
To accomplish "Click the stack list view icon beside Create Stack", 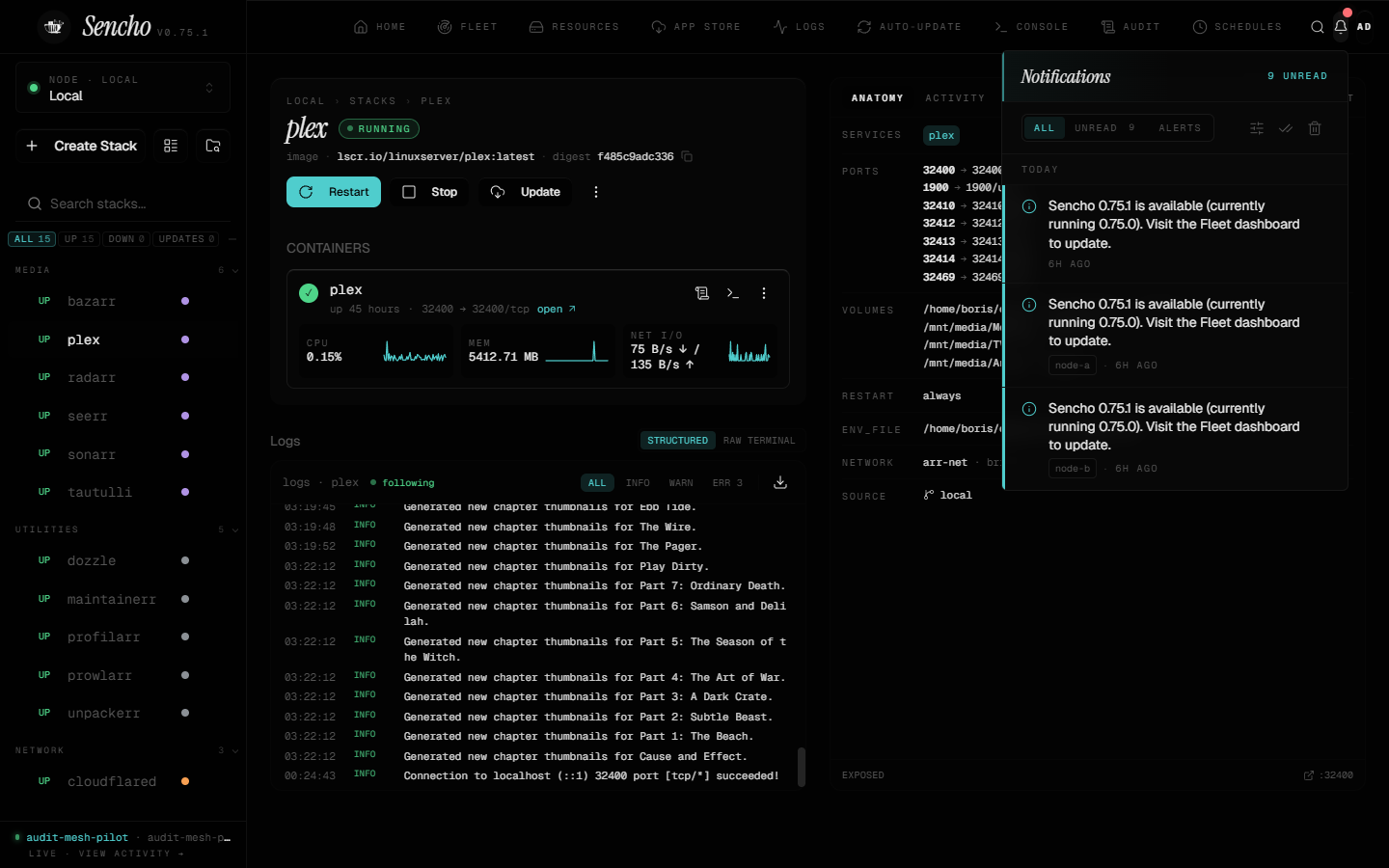I will [x=171, y=146].
